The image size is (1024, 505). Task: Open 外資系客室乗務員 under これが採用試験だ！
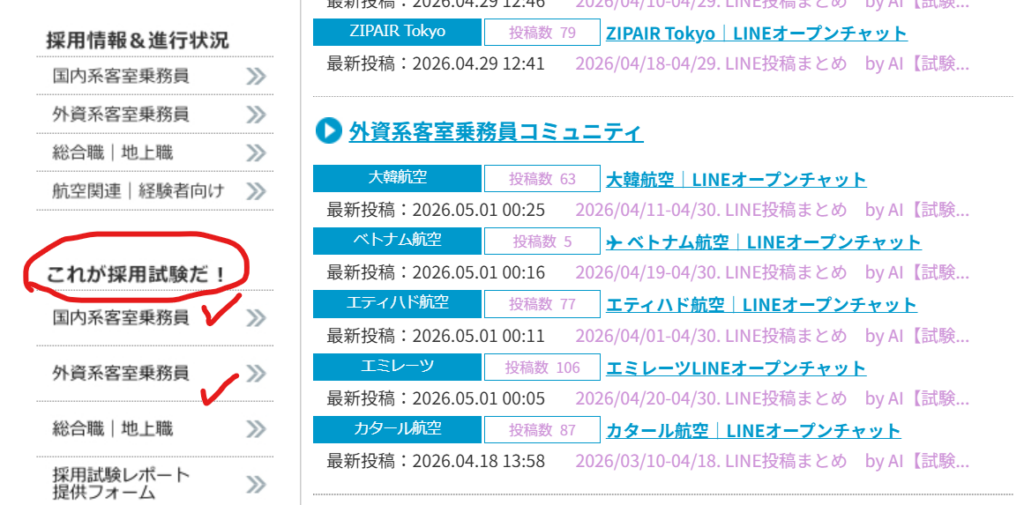pyautogui.click(x=121, y=373)
